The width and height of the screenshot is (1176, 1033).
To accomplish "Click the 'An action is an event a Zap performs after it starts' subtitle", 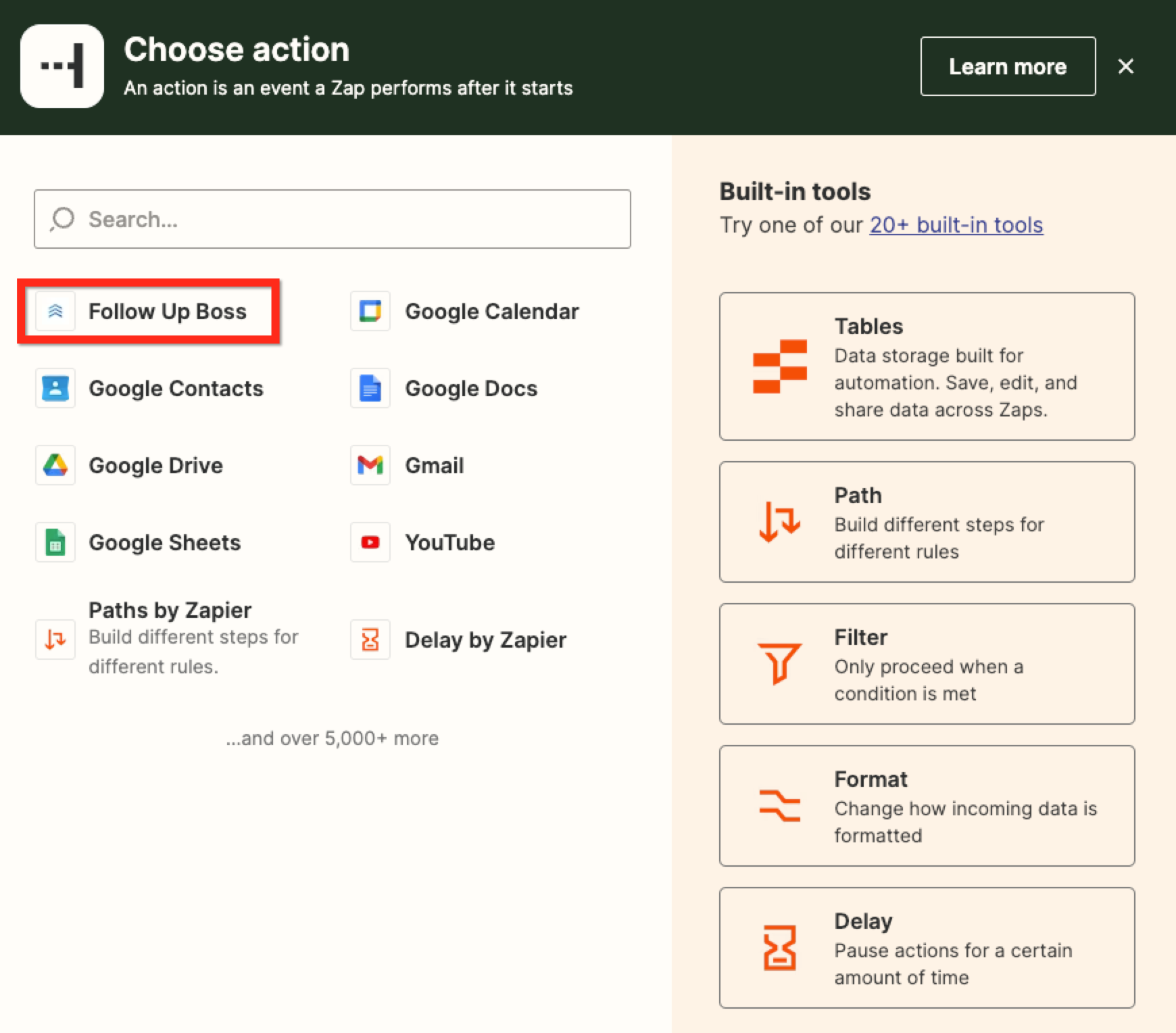I will click(348, 88).
